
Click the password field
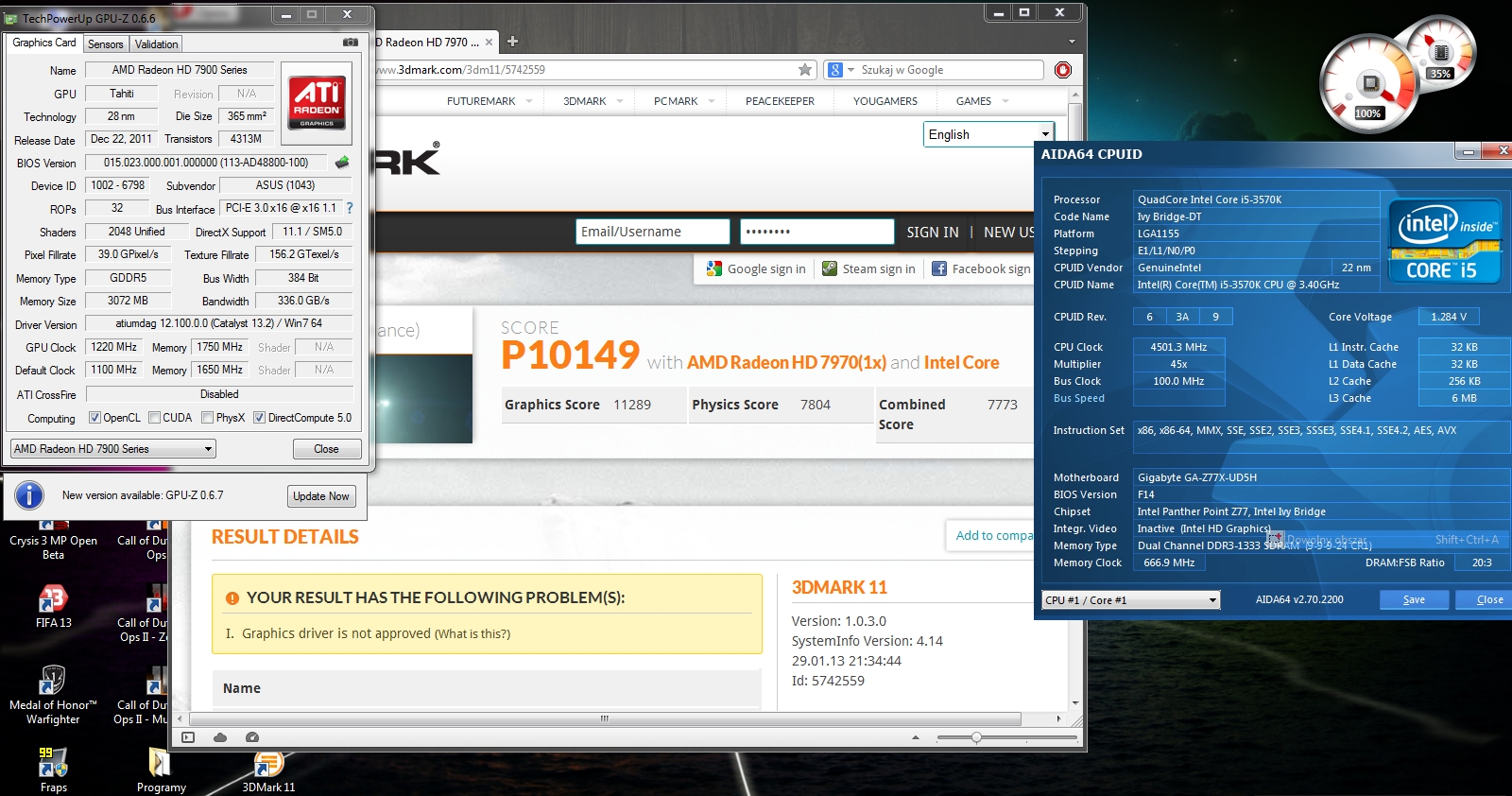tap(817, 232)
